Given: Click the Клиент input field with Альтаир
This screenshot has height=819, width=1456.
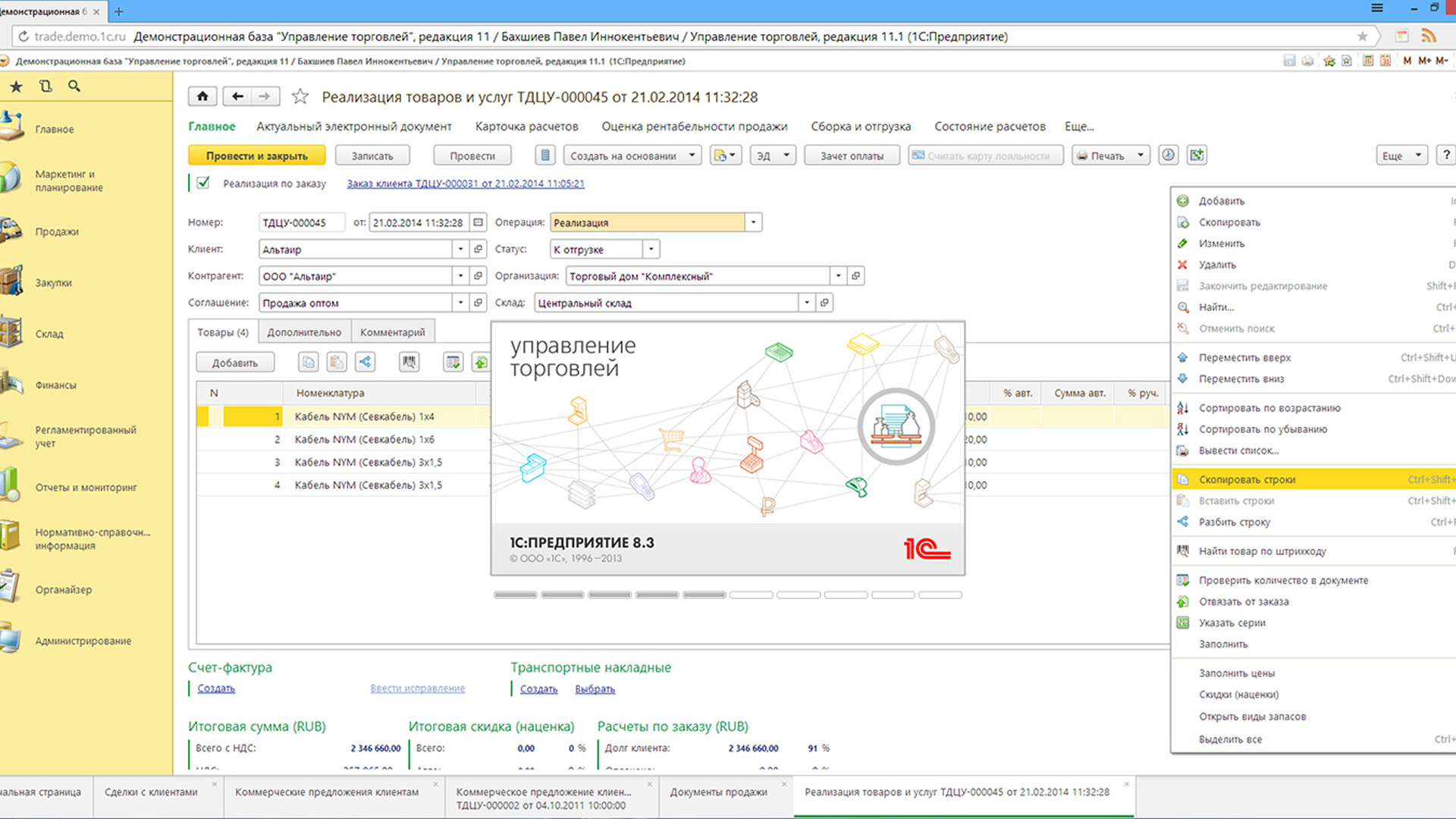Looking at the screenshot, I should pyautogui.click(x=355, y=249).
